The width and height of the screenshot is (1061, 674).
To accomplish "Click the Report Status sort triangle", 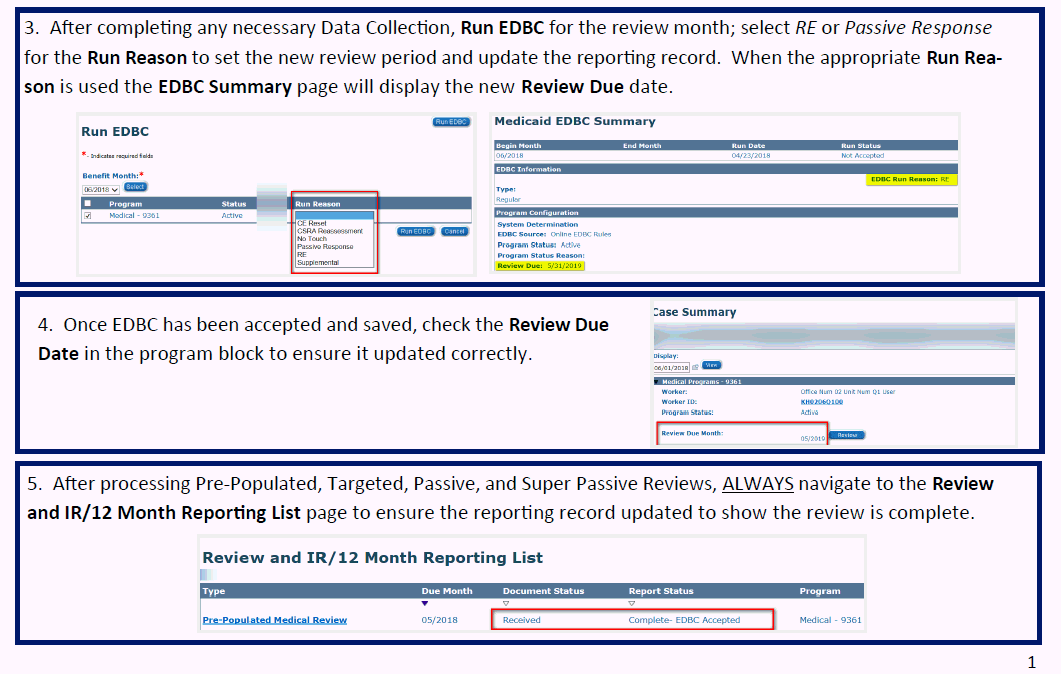I will click(632, 603).
